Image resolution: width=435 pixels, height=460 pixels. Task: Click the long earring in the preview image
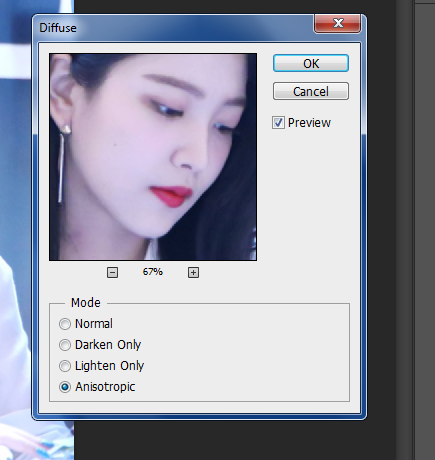(61, 166)
